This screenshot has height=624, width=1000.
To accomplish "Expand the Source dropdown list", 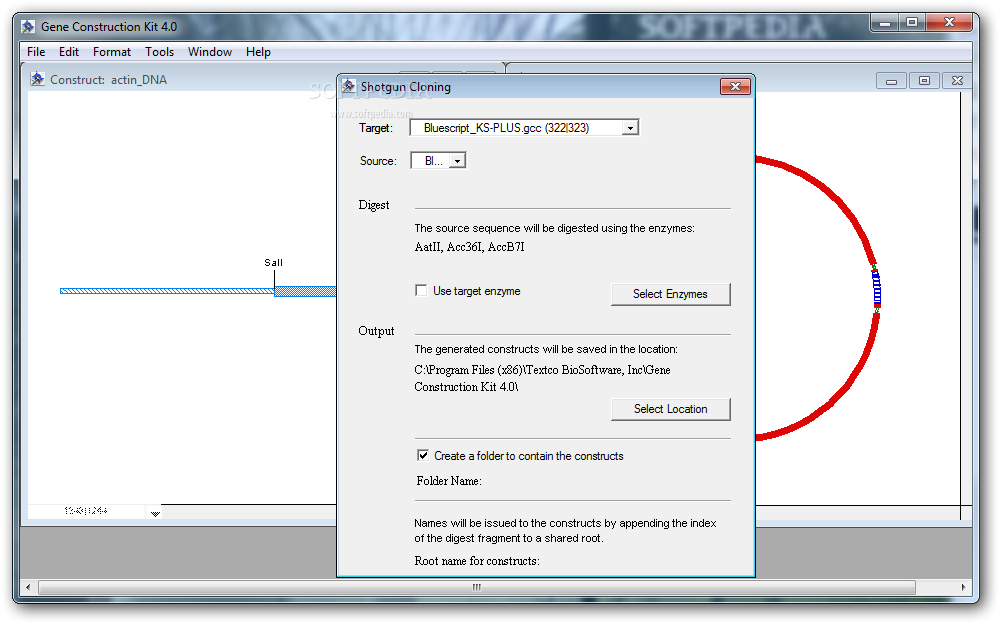I will click(x=457, y=161).
